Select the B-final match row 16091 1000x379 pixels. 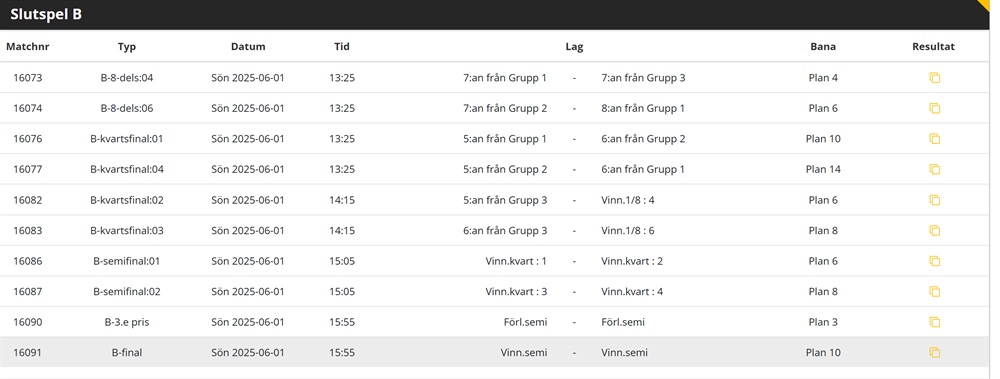coord(494,352)
